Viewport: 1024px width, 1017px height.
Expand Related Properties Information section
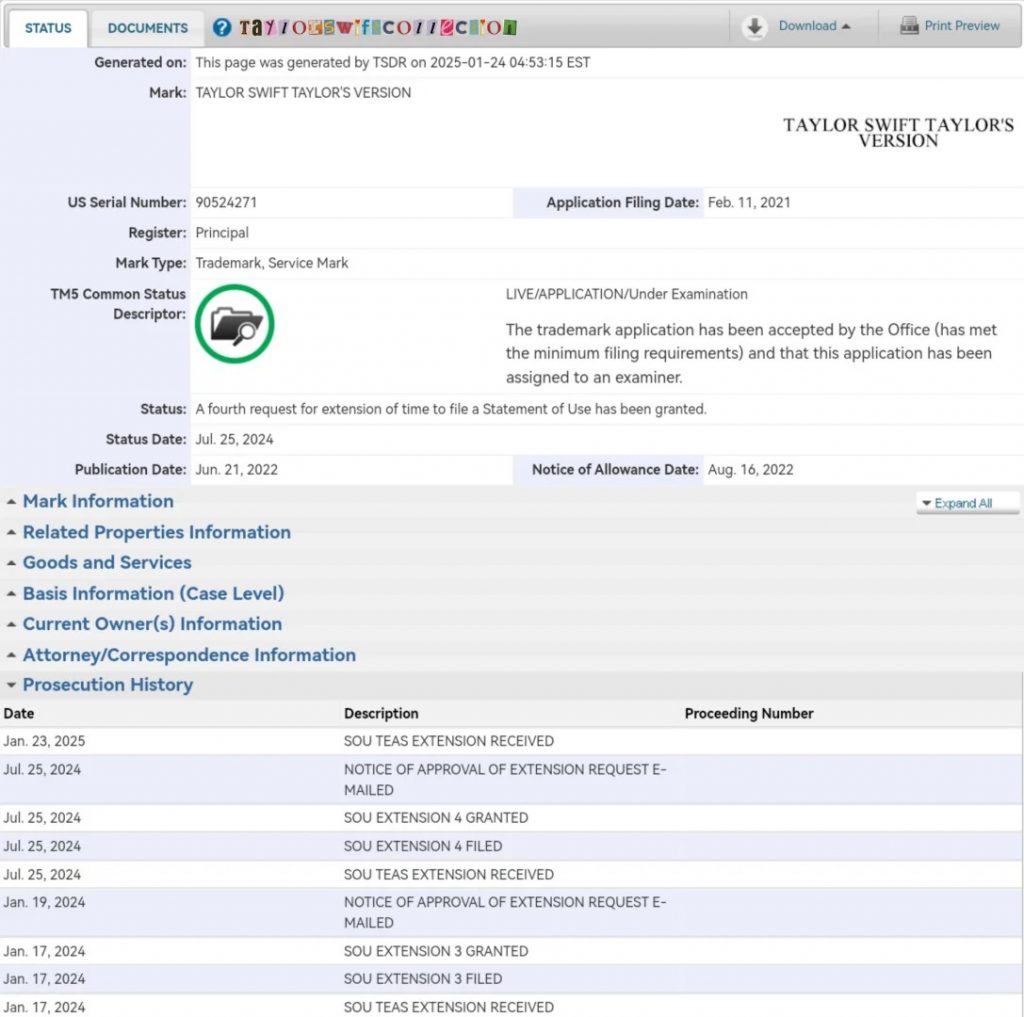[156, 532]
